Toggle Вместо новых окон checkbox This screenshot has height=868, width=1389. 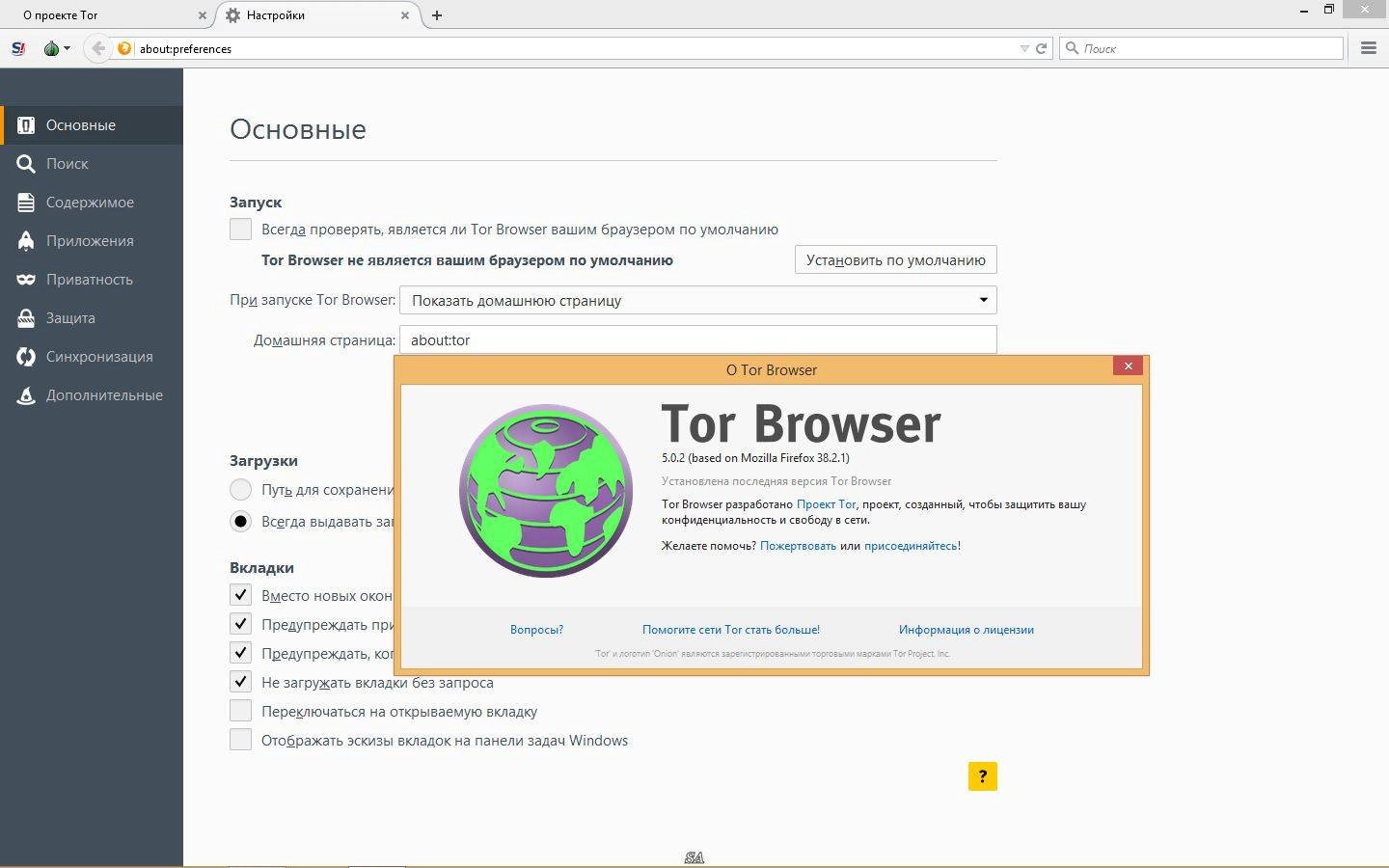[240, 595]
